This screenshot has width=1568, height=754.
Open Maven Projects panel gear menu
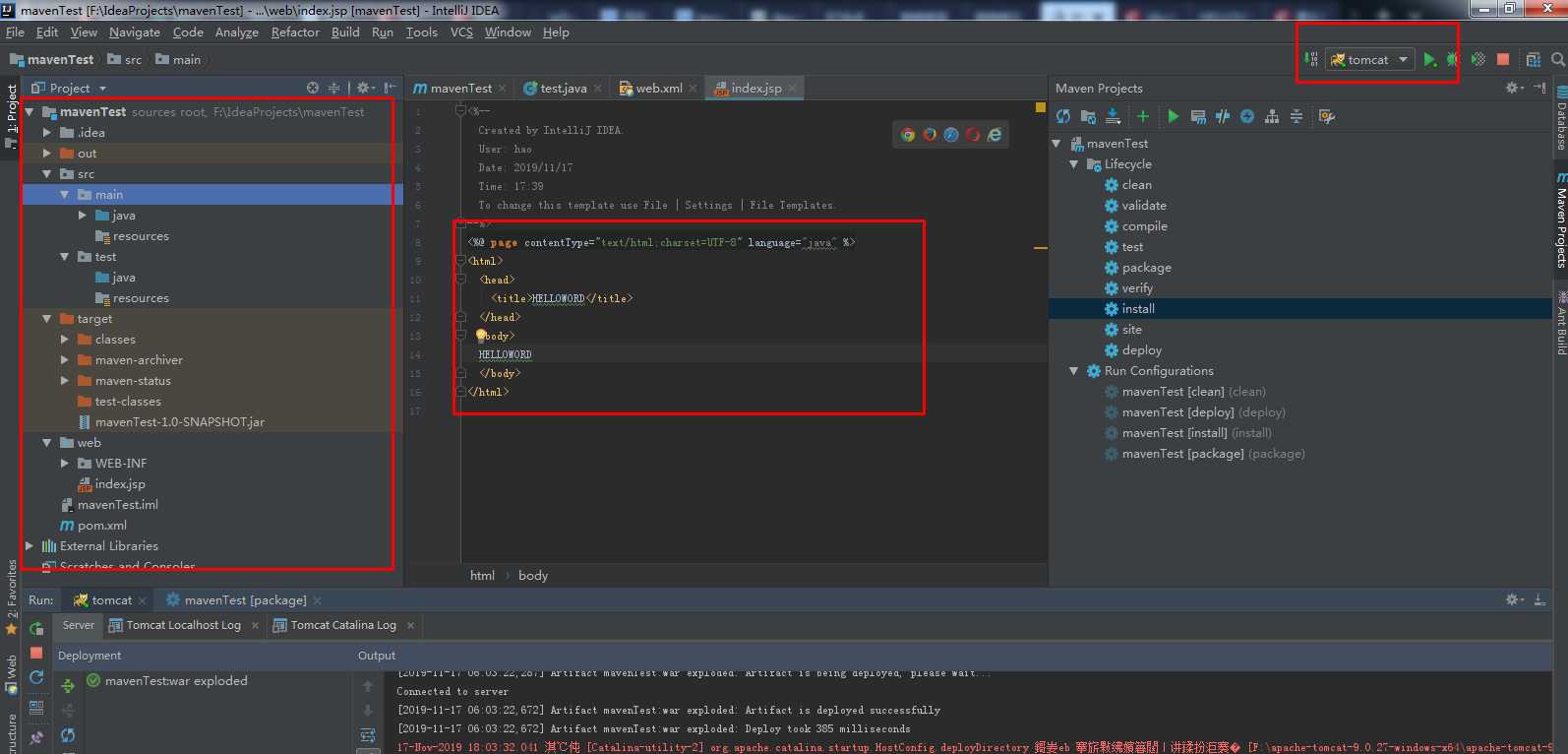pyautogui.click(x=1514, y=88)
